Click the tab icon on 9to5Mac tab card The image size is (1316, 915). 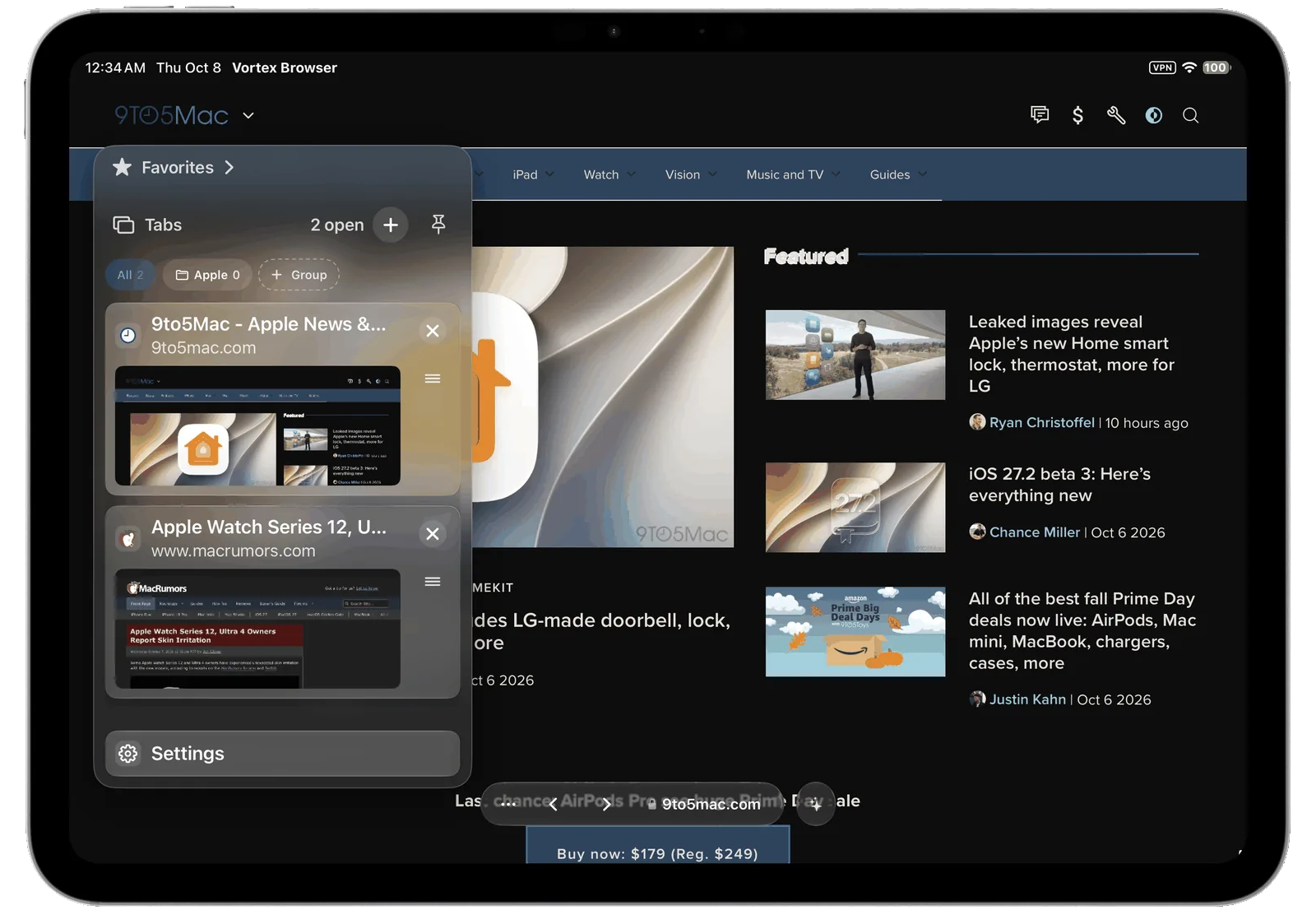point(128,335)
